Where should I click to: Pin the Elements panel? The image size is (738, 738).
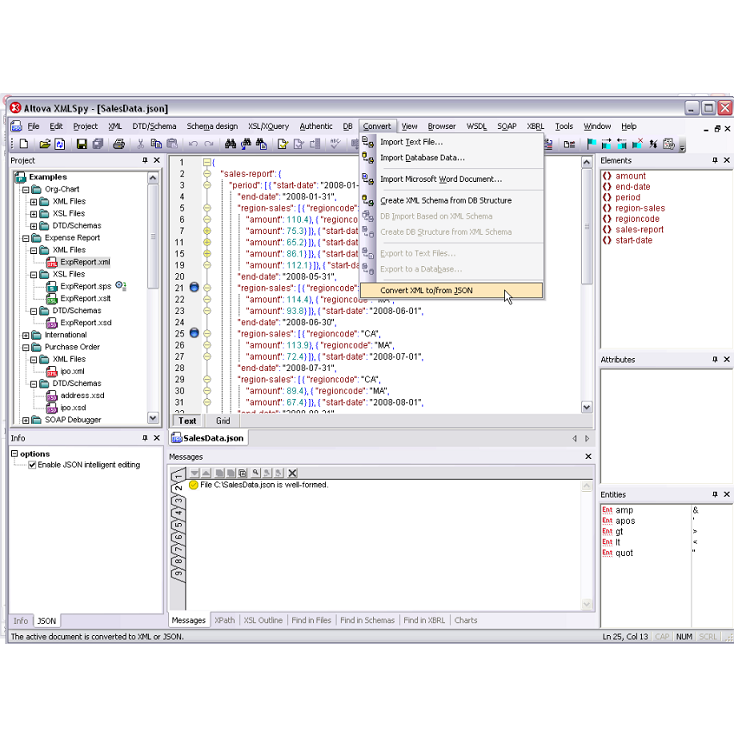[x=714, y=160]
